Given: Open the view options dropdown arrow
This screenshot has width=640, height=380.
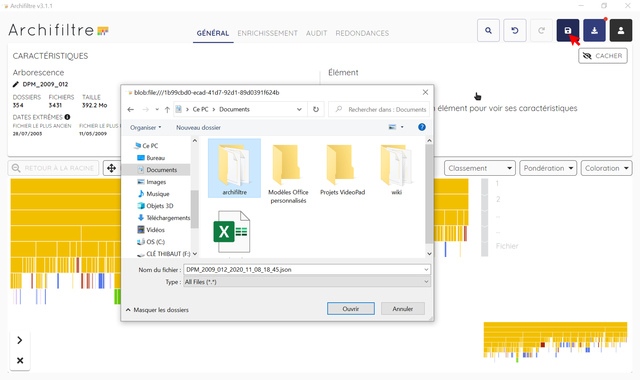Looking at the screenshot, I should pos(402,127).
